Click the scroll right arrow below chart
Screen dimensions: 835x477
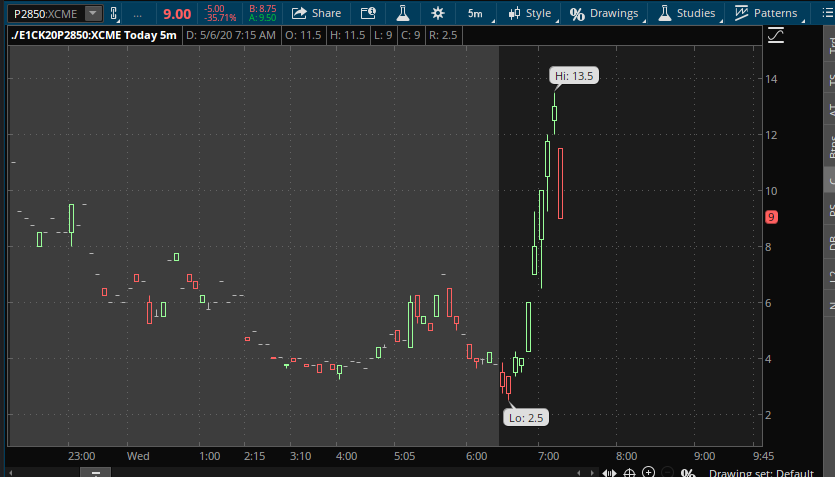pyautogui.click(x=592, y=472)
